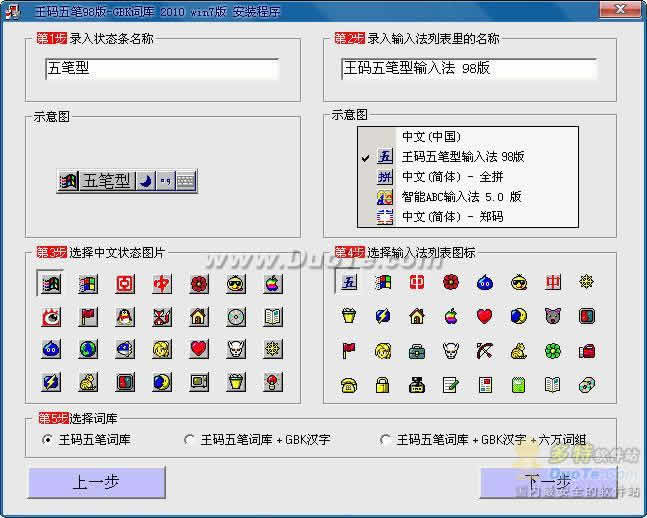This screenshot has height=518, width=647.
Task: Select the penguin icon in step 3
Action: (124, 317)
